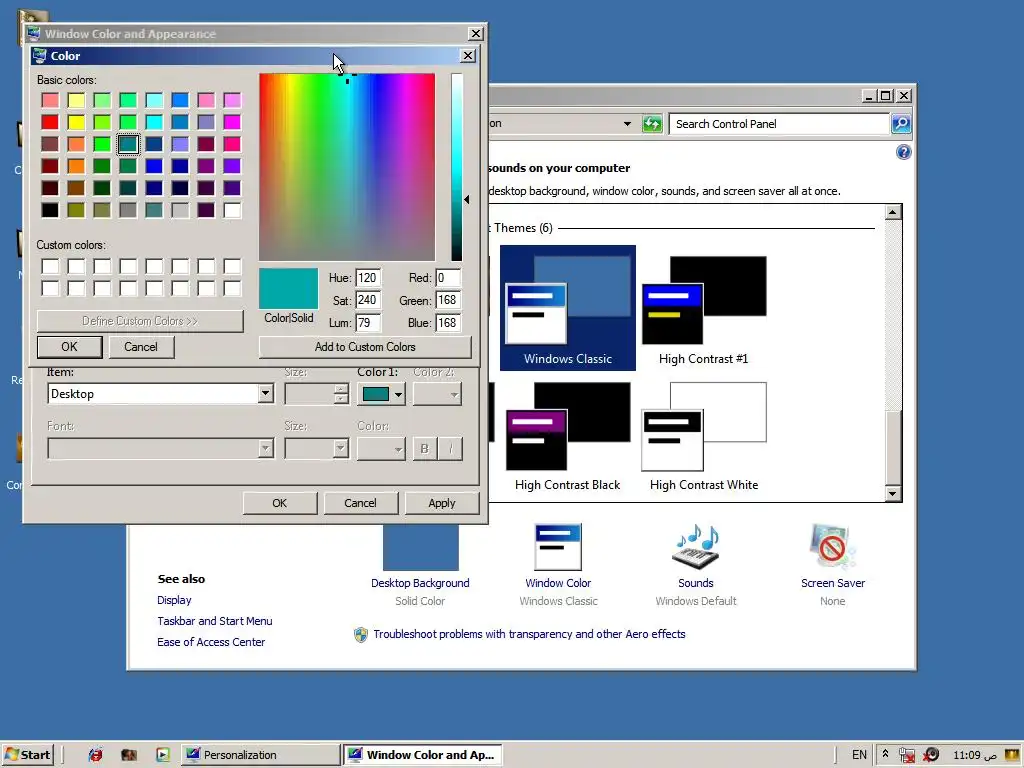Pick the black swatch in basic colors
This screenshot has width=1024, height=768.
[x=50, y=210]
